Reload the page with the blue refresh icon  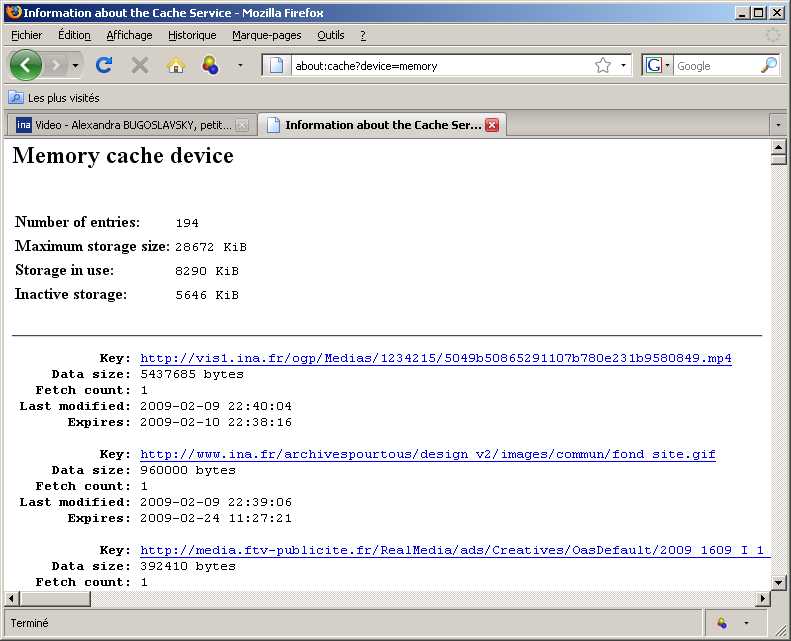click(104, 65)
